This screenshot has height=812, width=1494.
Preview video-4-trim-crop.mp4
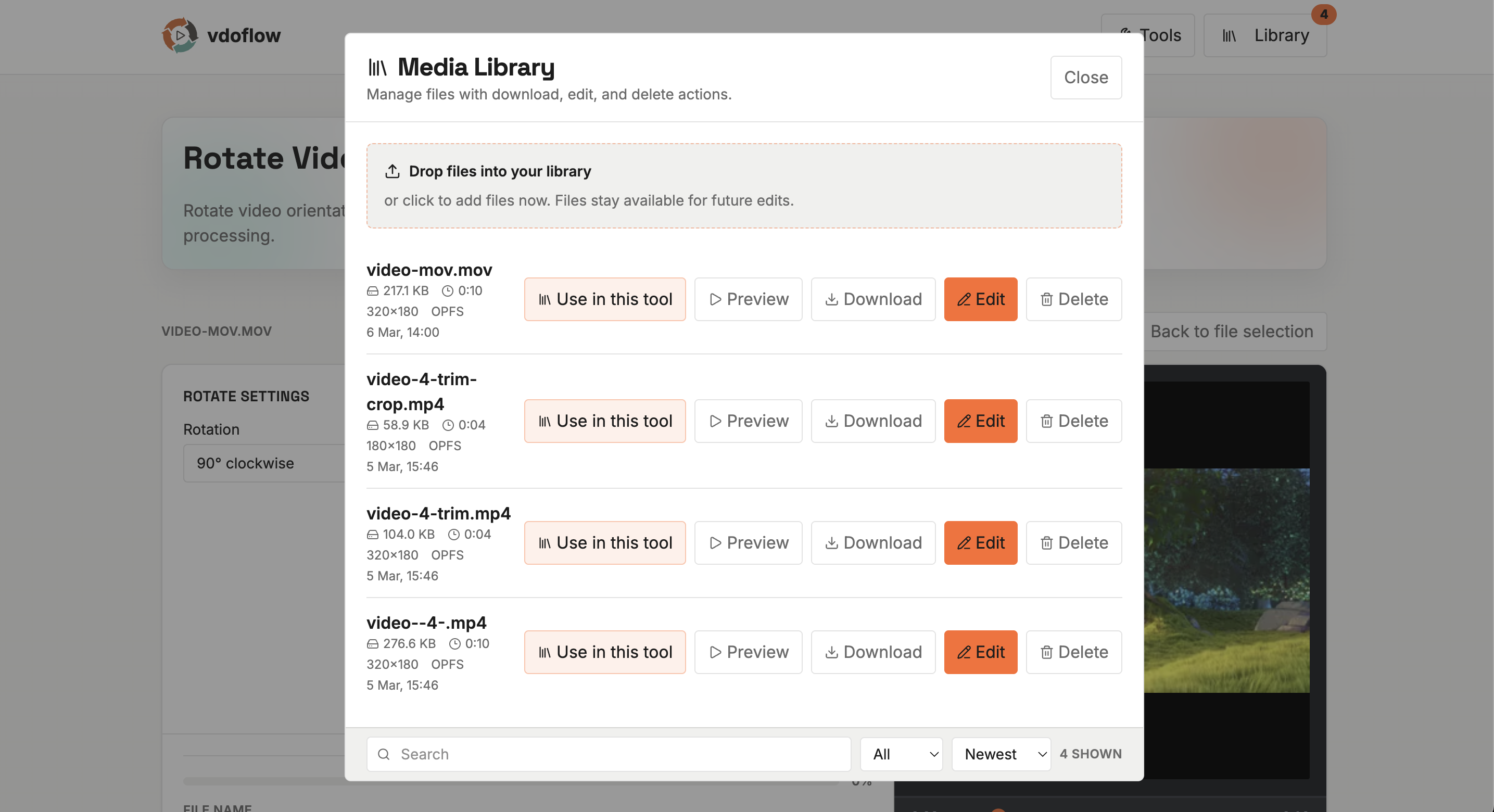748,421
